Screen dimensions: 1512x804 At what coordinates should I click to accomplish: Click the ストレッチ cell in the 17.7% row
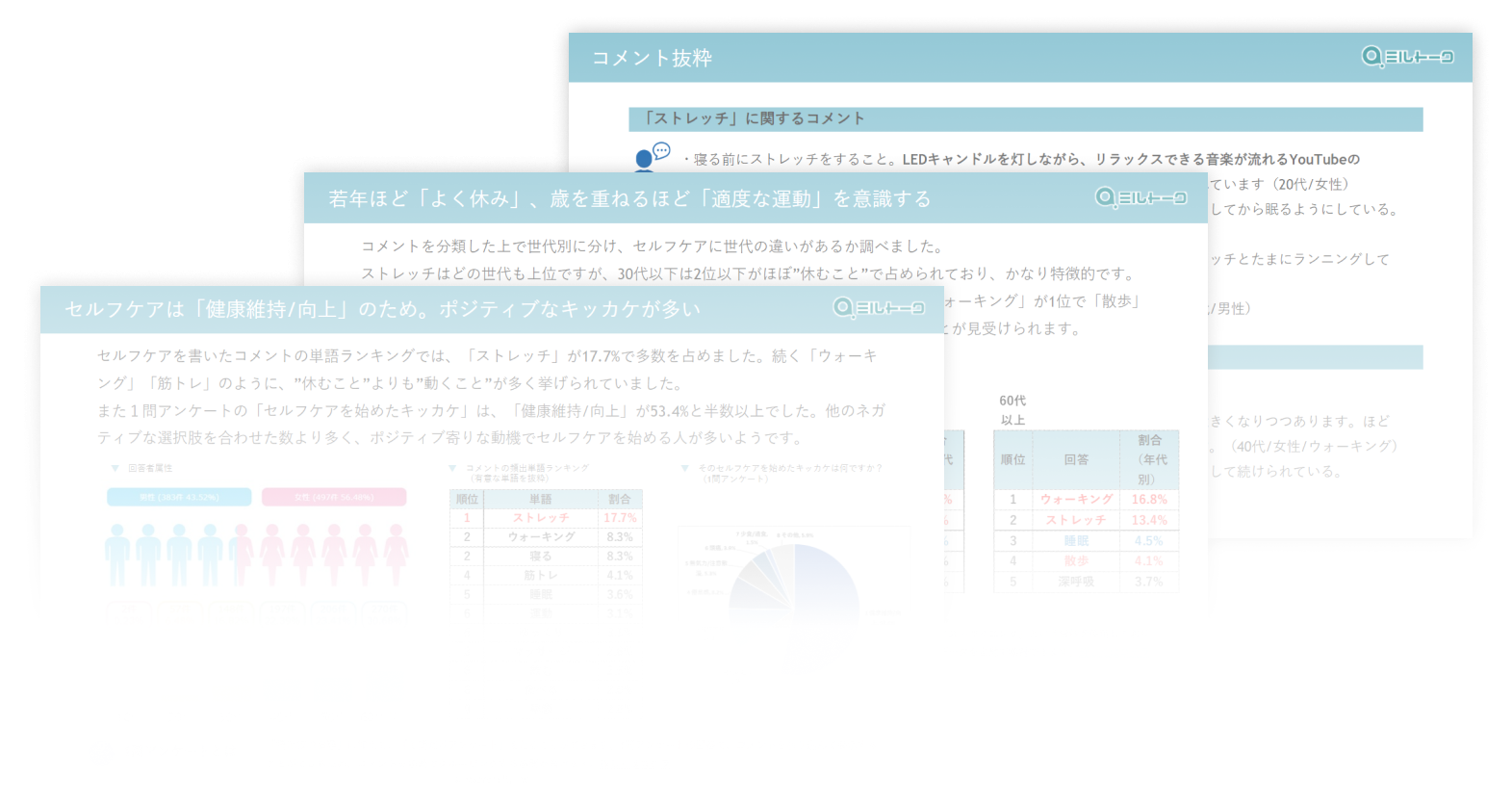tap(540, 517)
